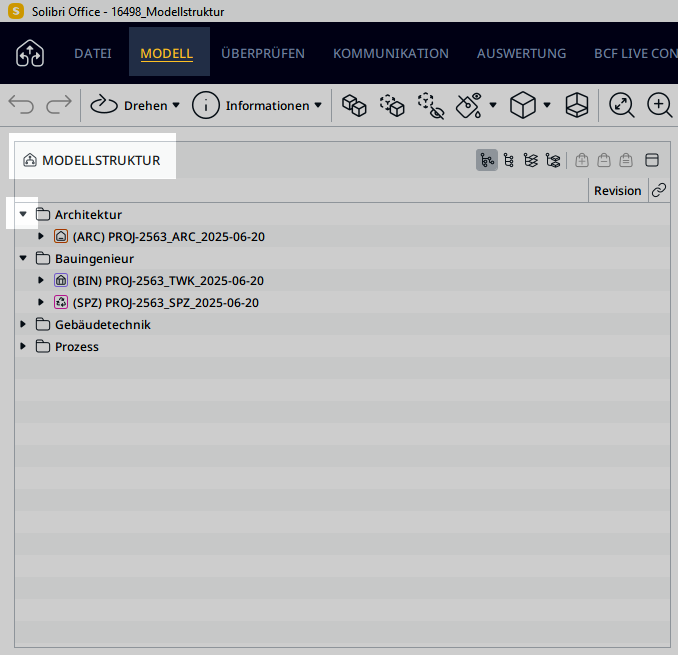Click the 3D cube view icon

(x=523, y=105)
